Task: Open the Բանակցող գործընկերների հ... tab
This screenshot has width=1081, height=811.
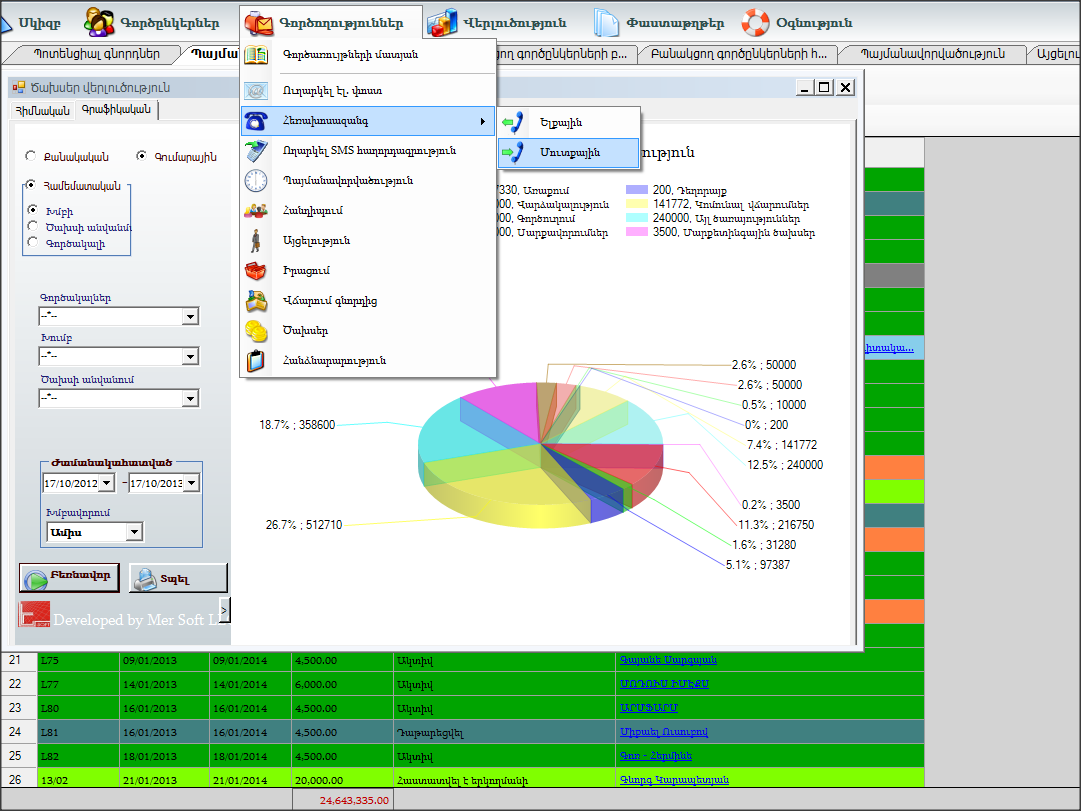Action: point(738,54)
